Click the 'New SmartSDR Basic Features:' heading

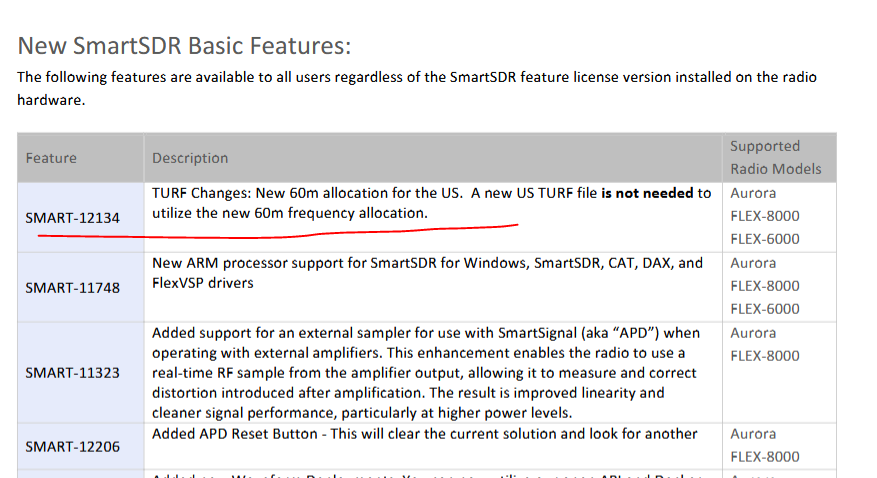pyautogui.click(x=184, y=46)
